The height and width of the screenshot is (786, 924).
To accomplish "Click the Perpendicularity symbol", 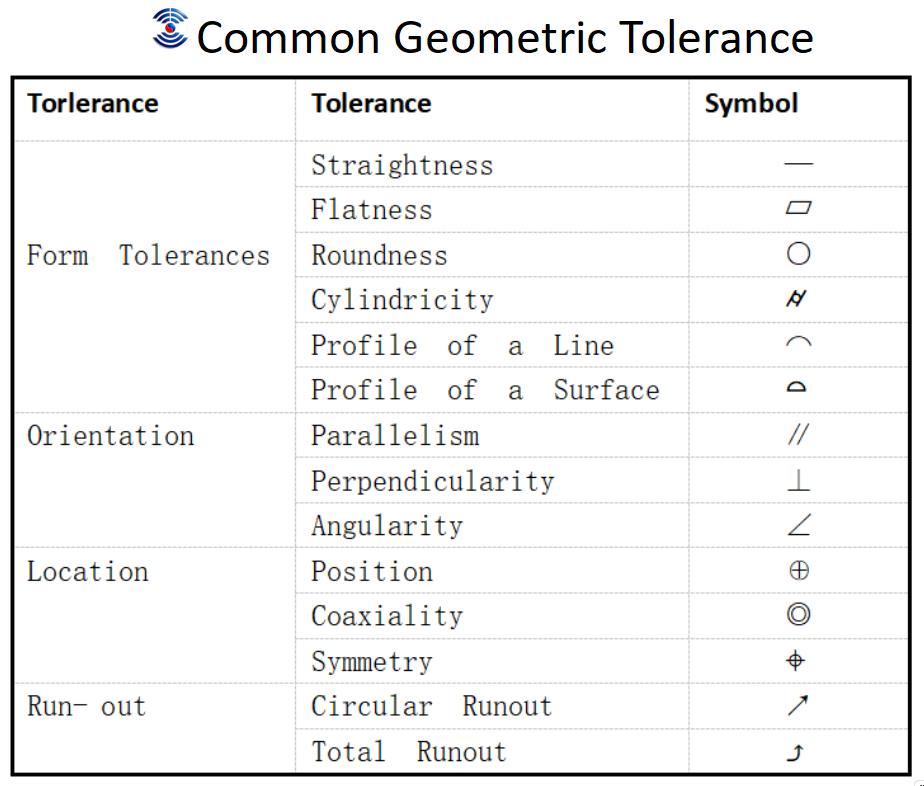I will (x=798, y=480).
